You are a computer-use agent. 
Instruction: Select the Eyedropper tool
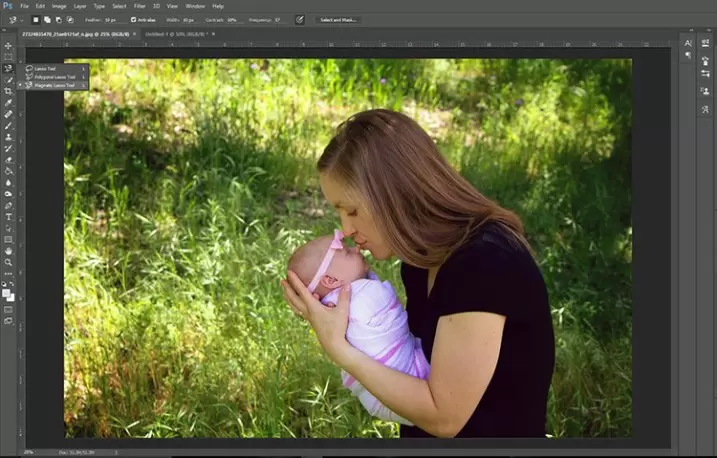8,103
